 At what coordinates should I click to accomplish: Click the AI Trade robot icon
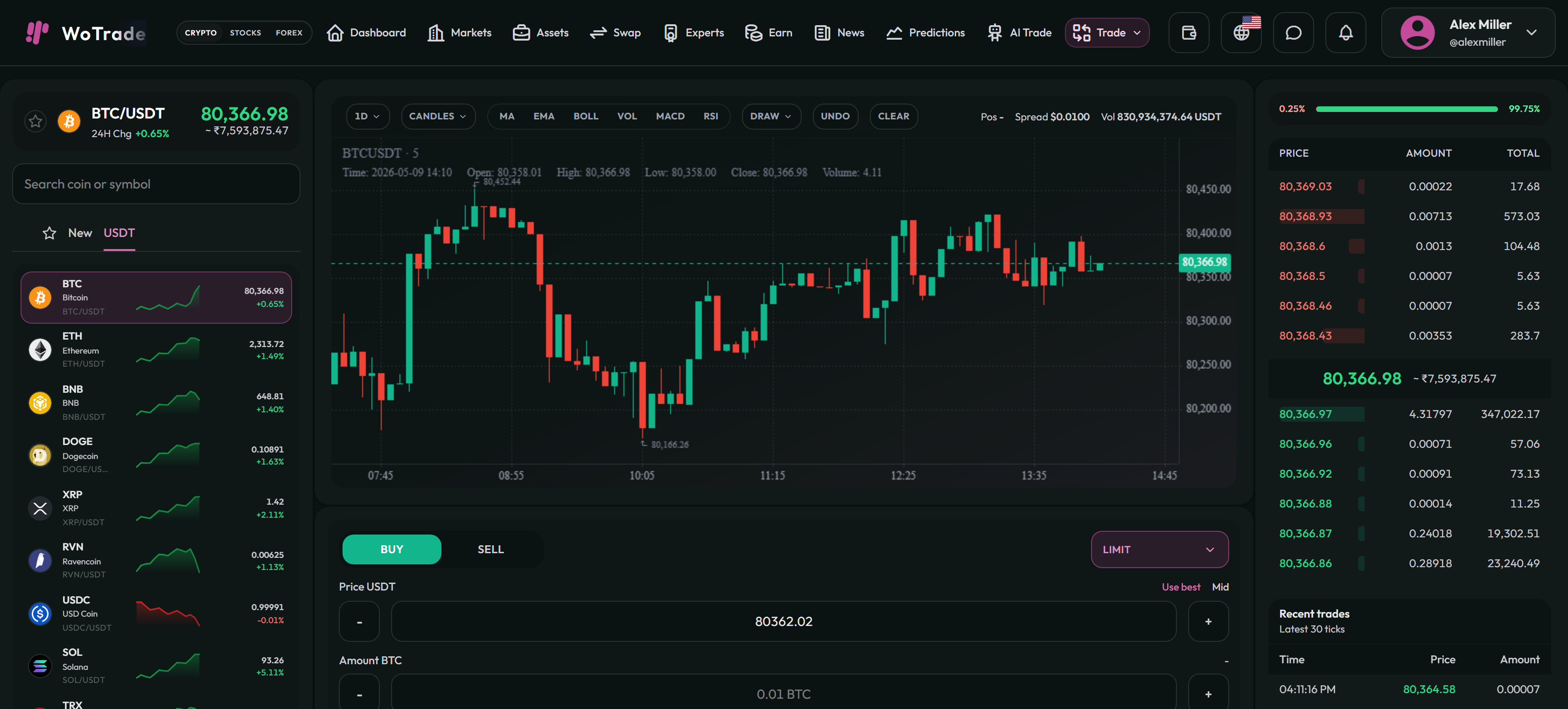994,33
